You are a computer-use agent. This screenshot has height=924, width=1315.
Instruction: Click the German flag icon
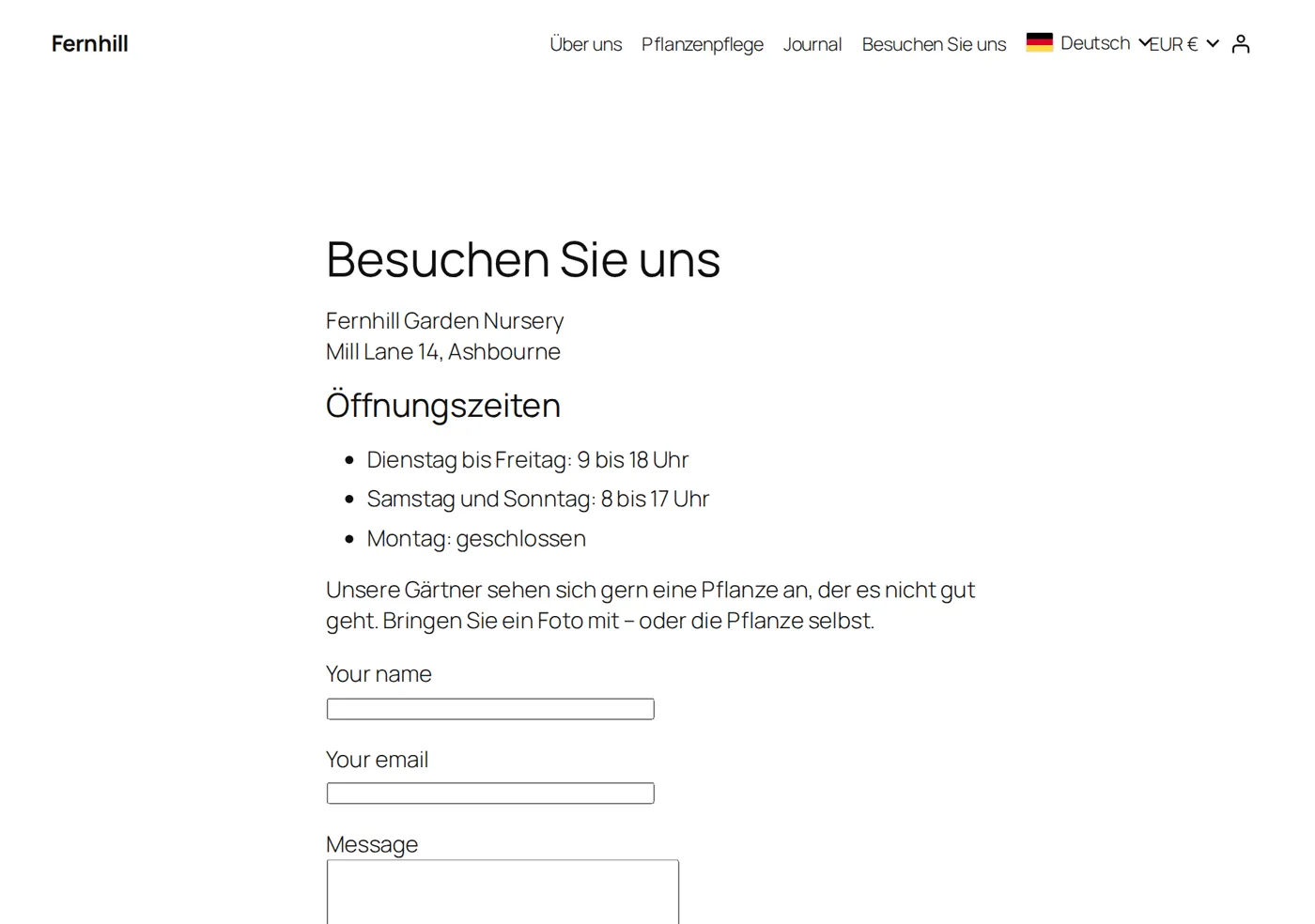click(1039, 42)
